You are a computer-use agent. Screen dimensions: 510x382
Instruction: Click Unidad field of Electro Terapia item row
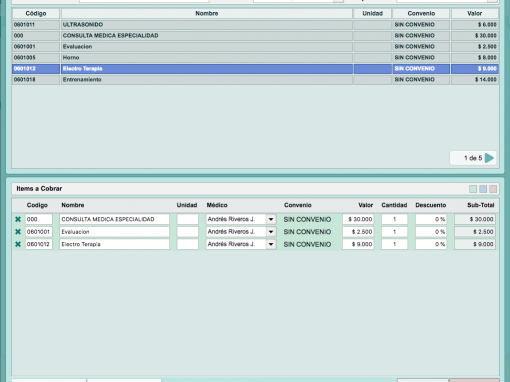pyautogui.click(x=188, y=244)
